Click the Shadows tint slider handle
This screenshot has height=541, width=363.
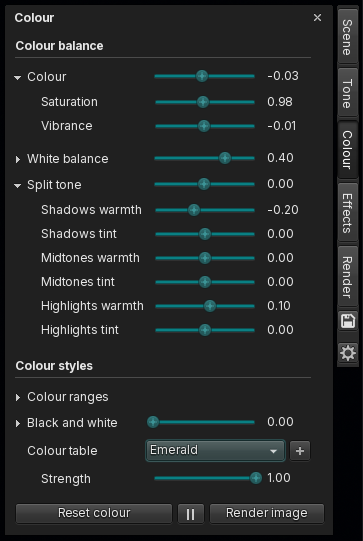pos(205,234)
